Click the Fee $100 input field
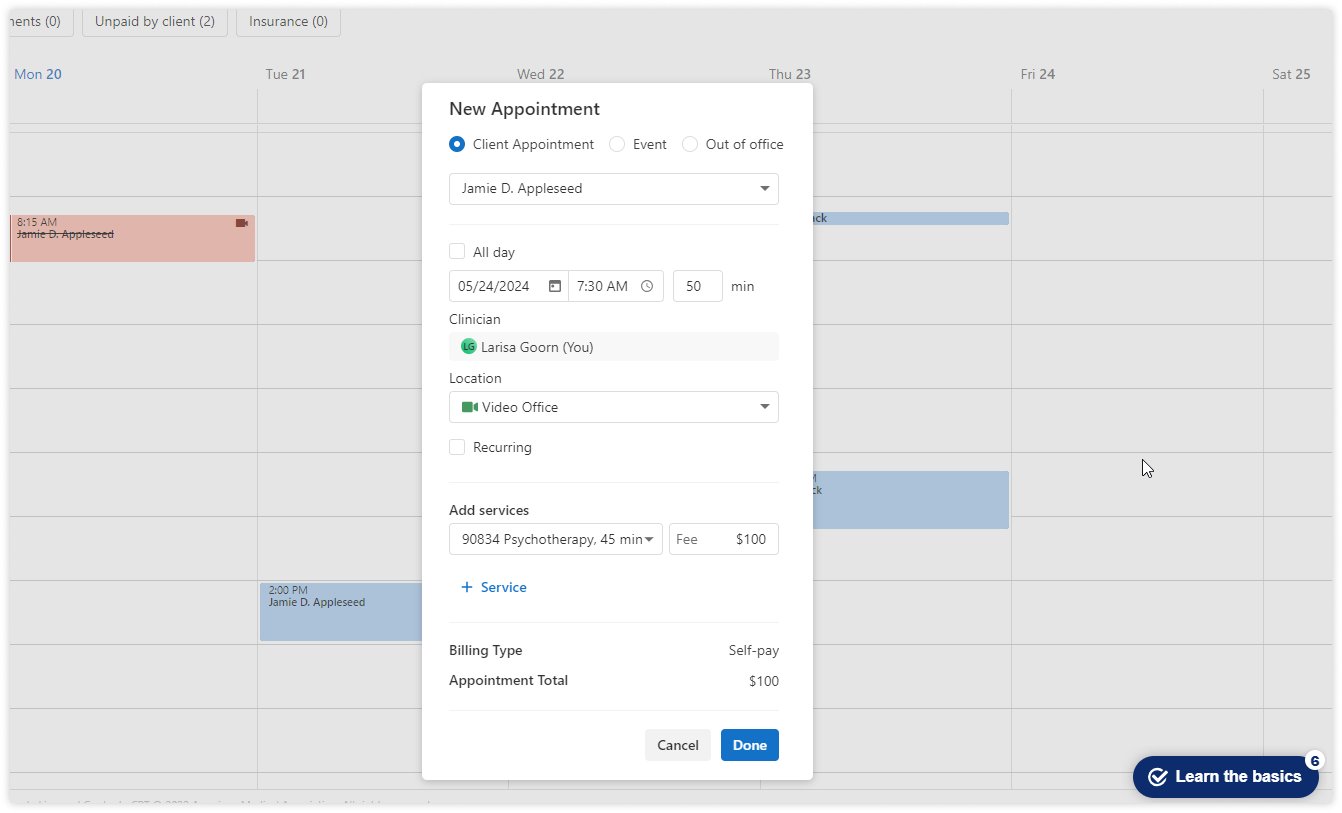 tap(723, 539)
